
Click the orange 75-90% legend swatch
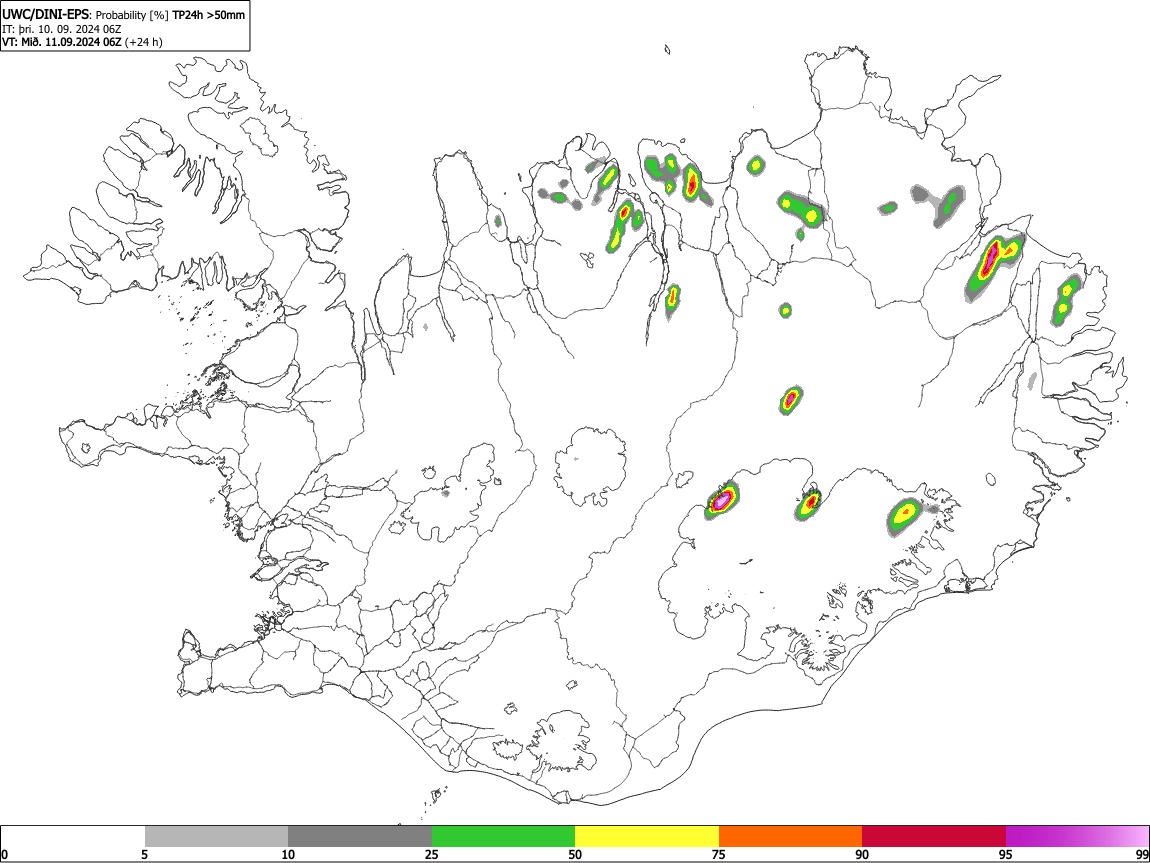click(790, 836)
